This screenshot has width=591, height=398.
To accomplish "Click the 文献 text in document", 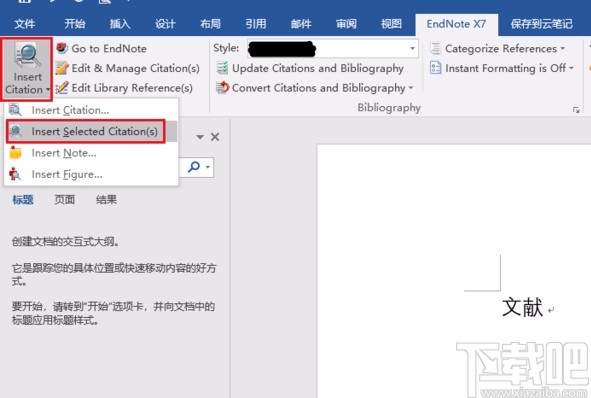I will (522, 307).
